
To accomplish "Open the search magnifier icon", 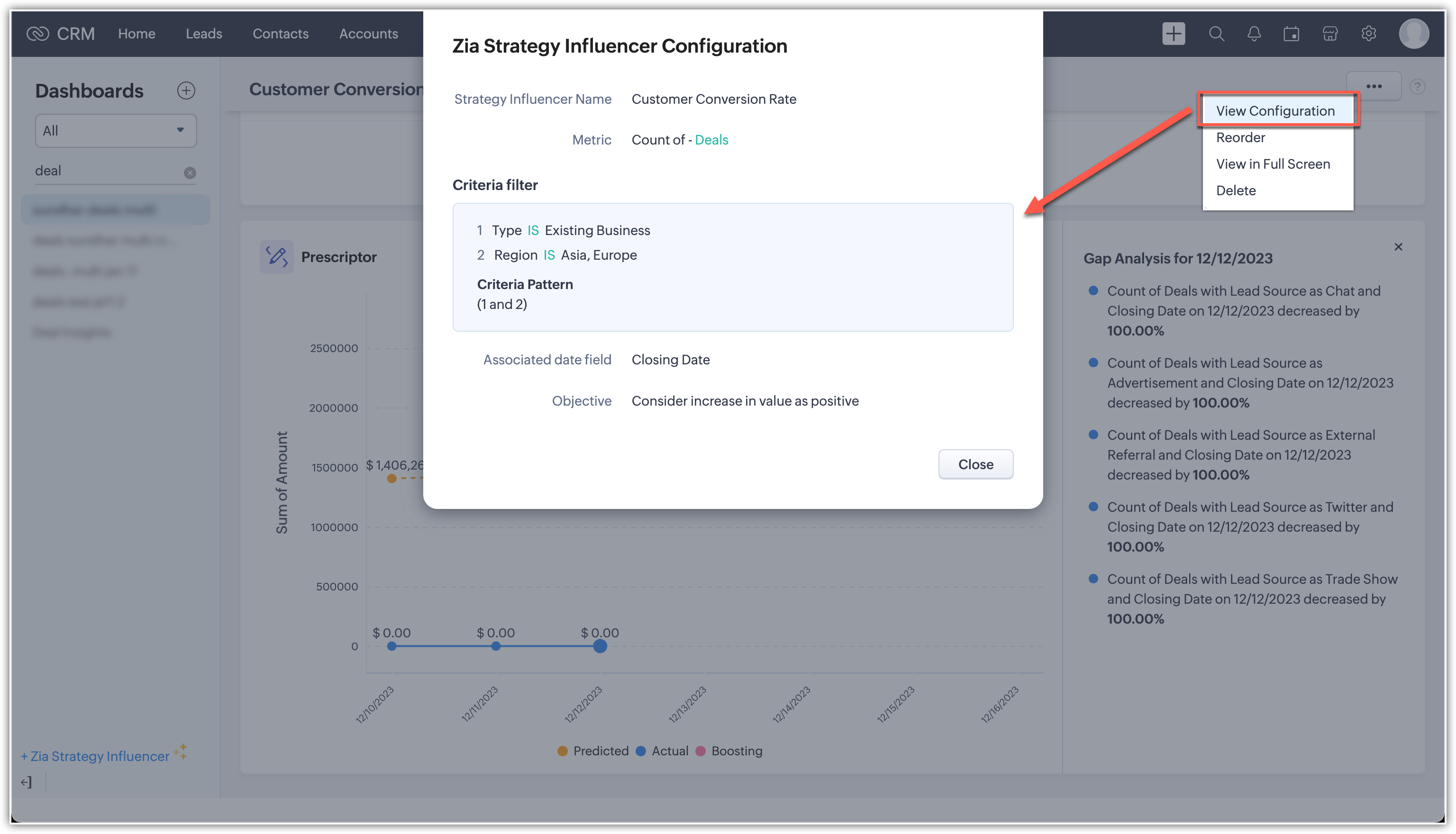I will pos(1216,34).
